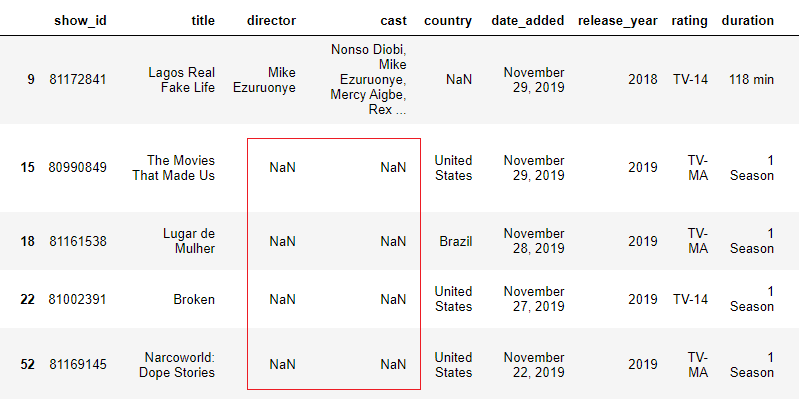Click the date_added column header
This screenshot has height=399, width=799.
tap(527, 21)
